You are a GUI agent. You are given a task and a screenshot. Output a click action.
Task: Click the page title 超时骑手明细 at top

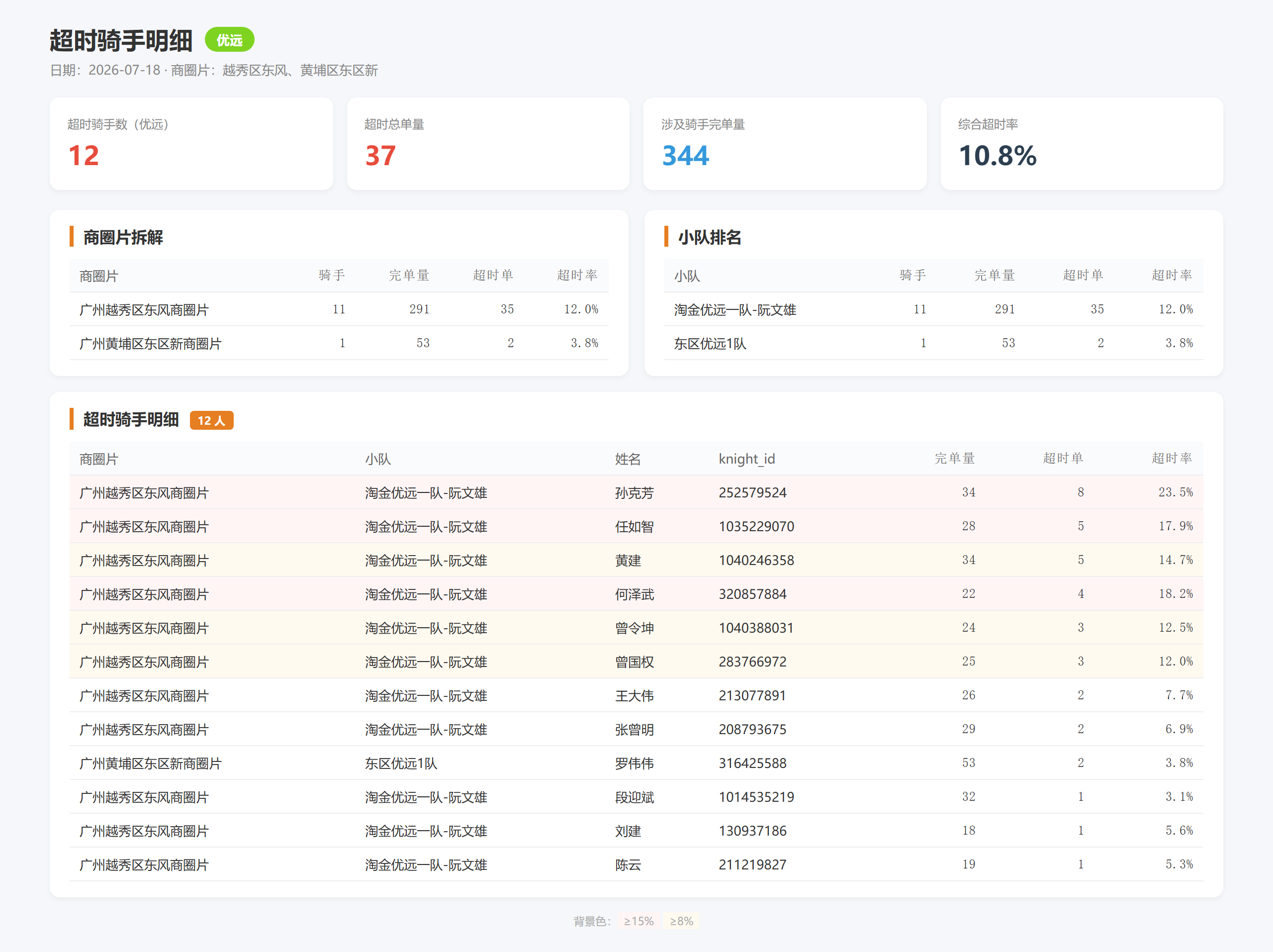[121, 40]
